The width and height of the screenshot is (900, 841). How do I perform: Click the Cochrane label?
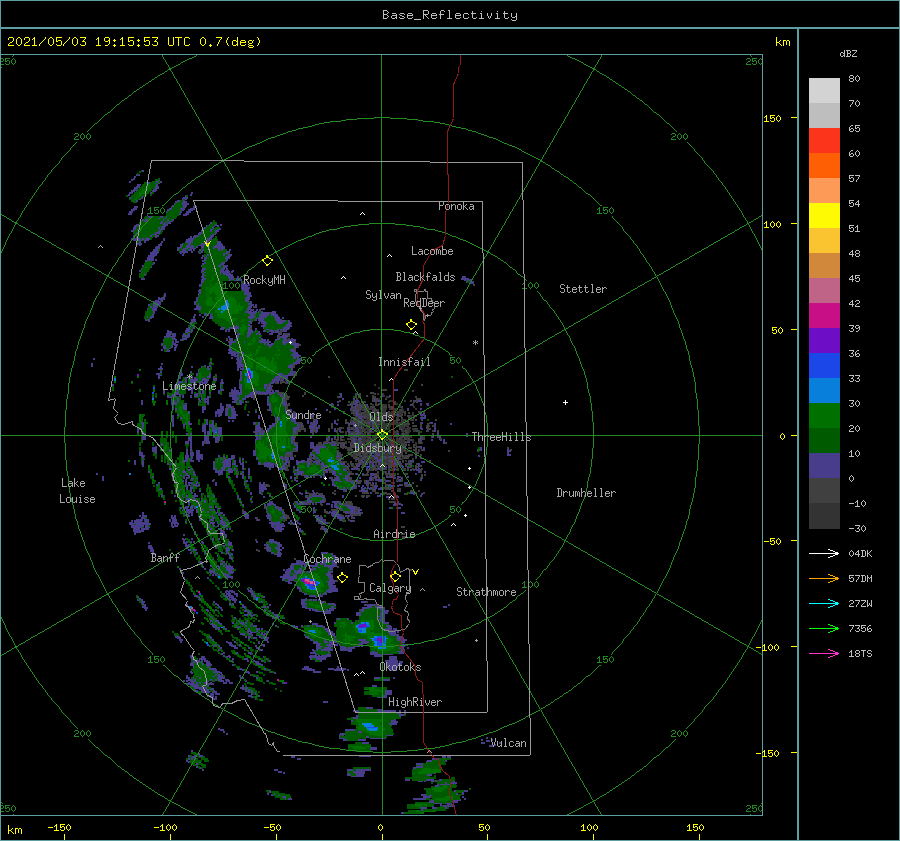[327, 559]
